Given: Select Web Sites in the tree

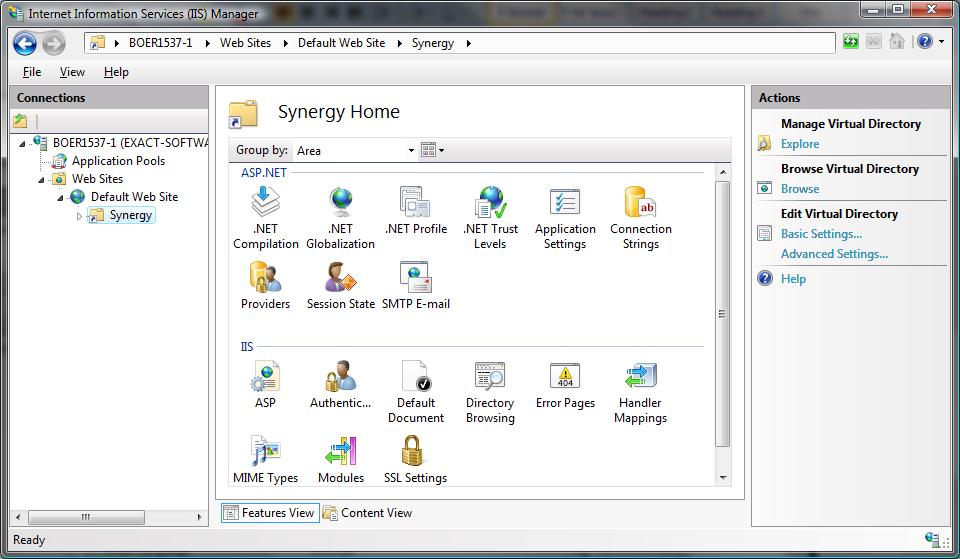Looking at the screenshot, I should pyautogui.click(x=97, y=179).
